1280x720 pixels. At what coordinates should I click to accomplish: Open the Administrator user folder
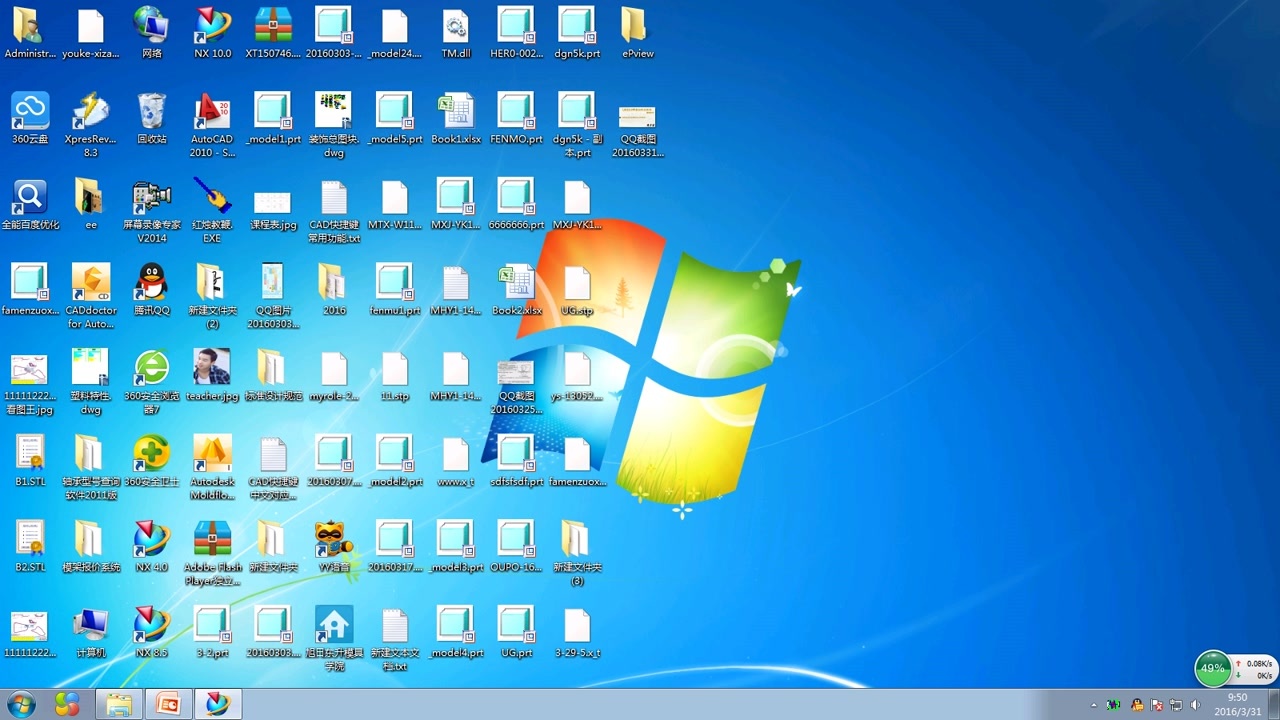click(x=30, y=33)
